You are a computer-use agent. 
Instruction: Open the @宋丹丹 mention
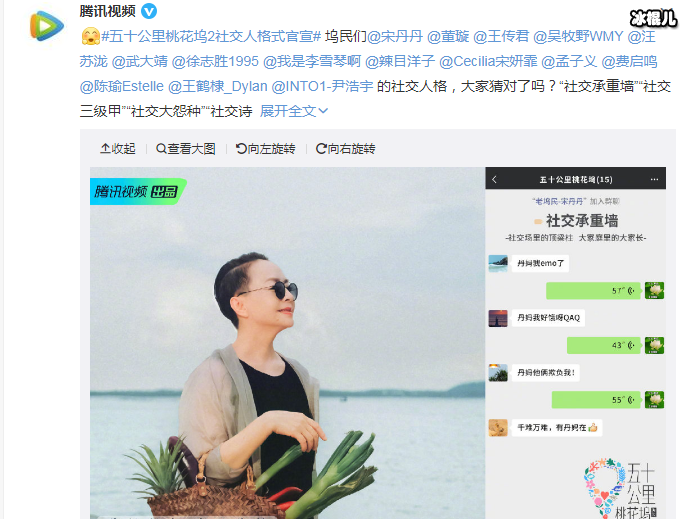pos(395,36)
